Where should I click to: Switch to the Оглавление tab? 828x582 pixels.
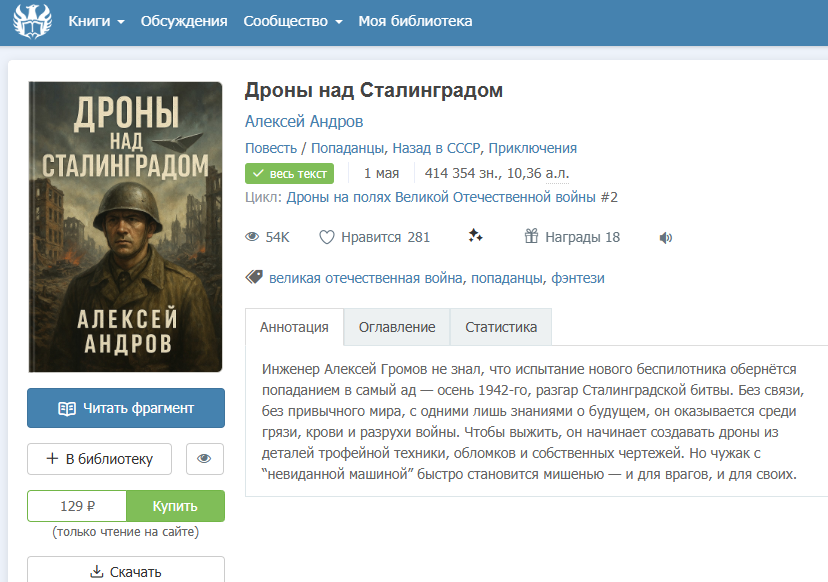coord(397,327)
